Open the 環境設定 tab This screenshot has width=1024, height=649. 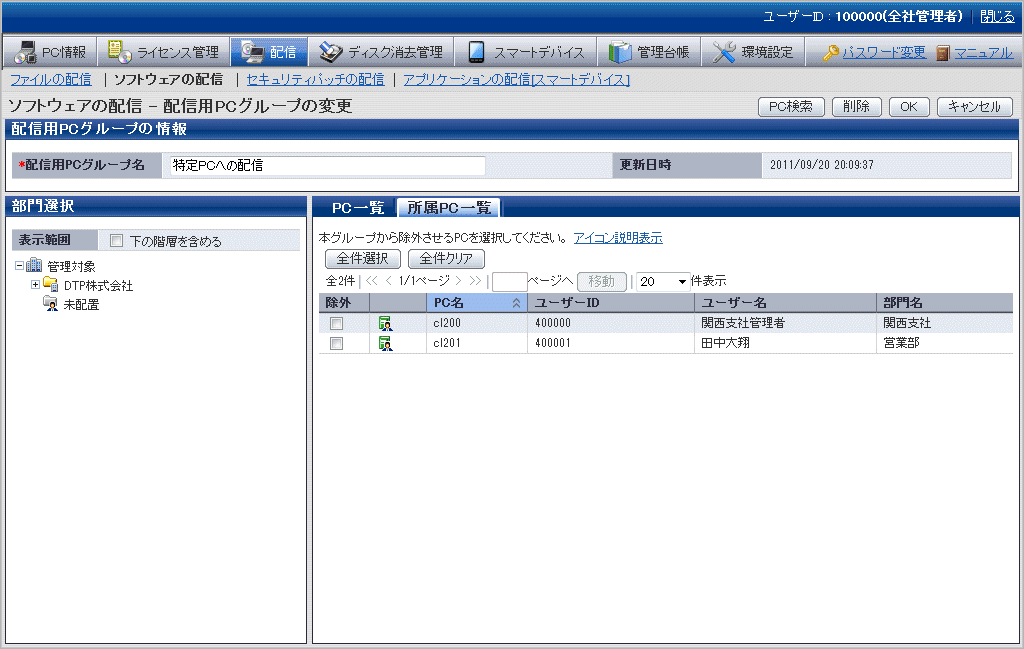click(x=753, y=52)
